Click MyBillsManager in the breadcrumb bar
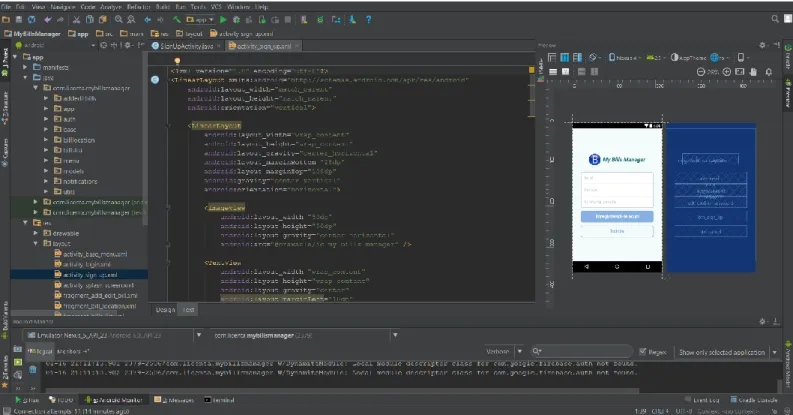793x415 pixels. coord(33,33)
